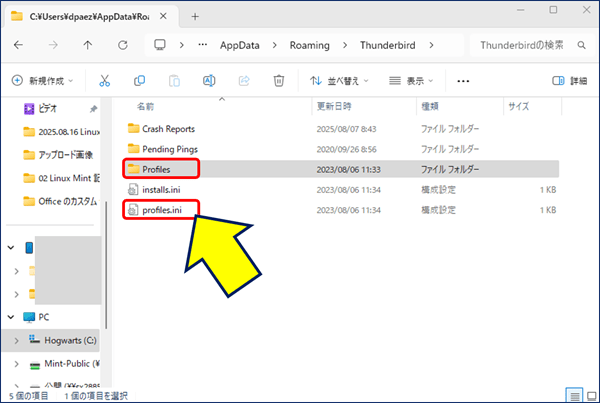
Task: Go up one folder level
Action: 88,45
